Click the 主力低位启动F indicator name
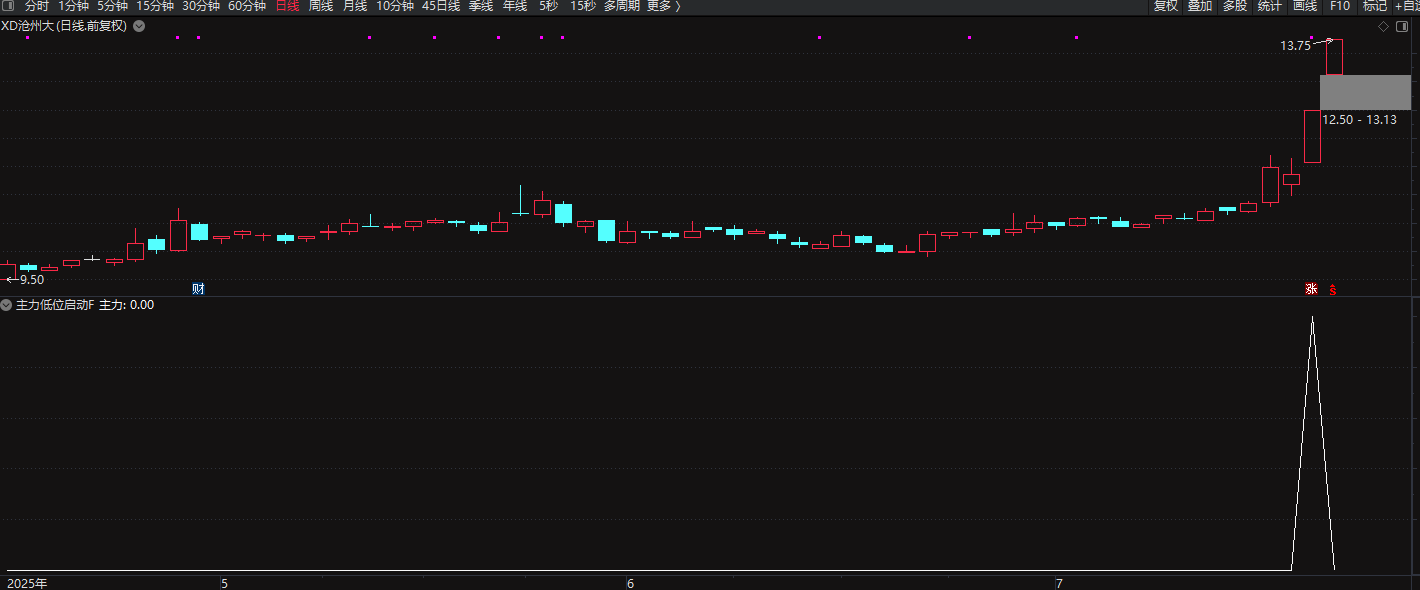The height and width of the screenshot is (590, 1420). [x=55, y=305]
